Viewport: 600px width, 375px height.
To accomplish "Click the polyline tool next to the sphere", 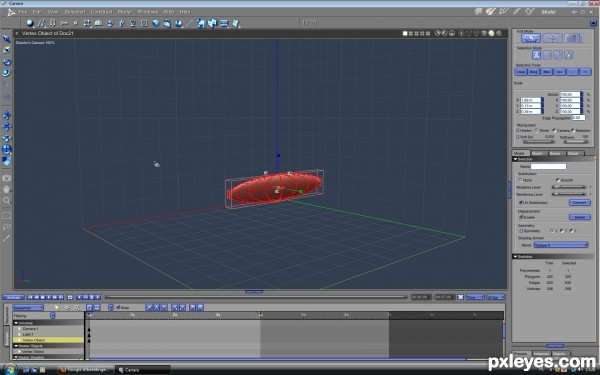I will [x=41, y=24].
